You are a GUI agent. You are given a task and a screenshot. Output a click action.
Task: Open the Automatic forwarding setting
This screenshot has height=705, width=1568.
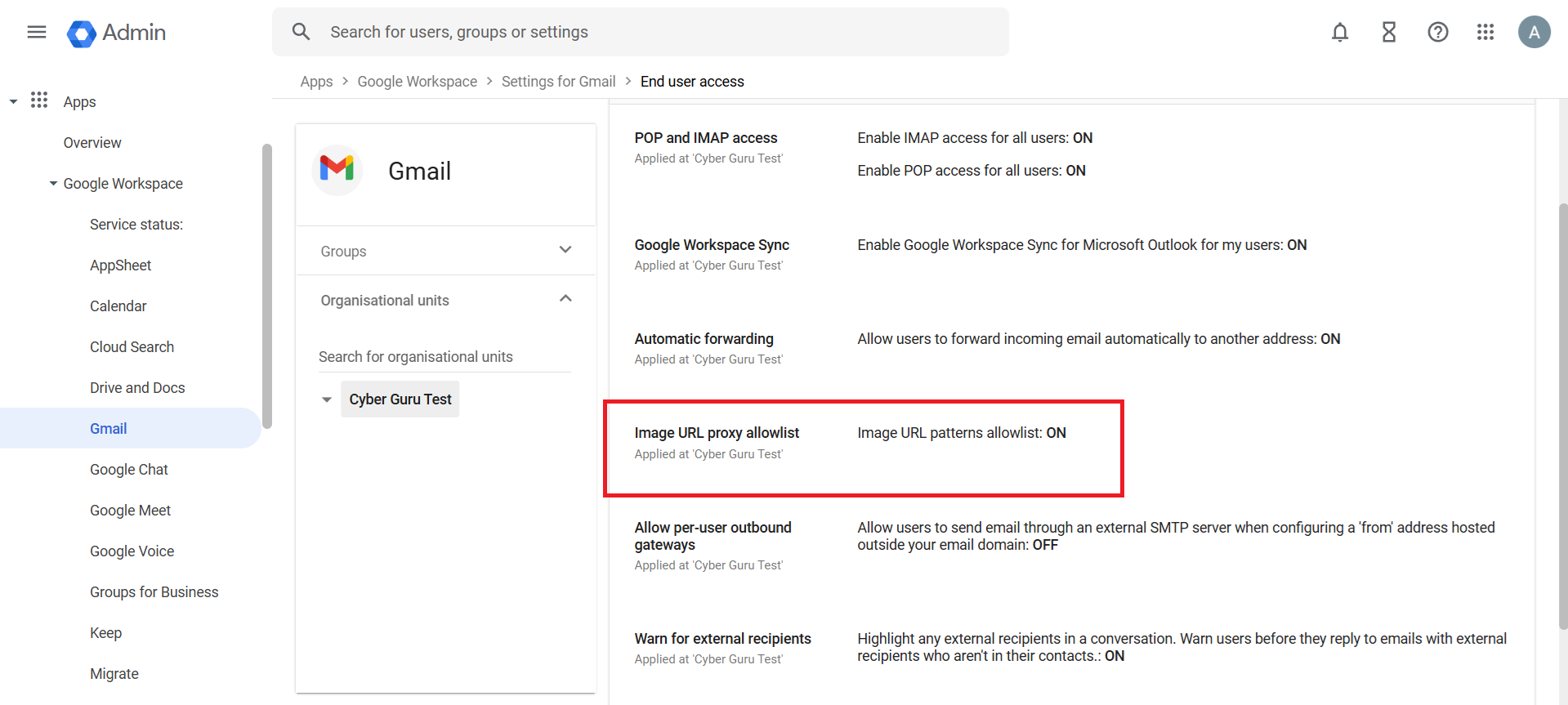pyautogui.click(x=704, y=339)
